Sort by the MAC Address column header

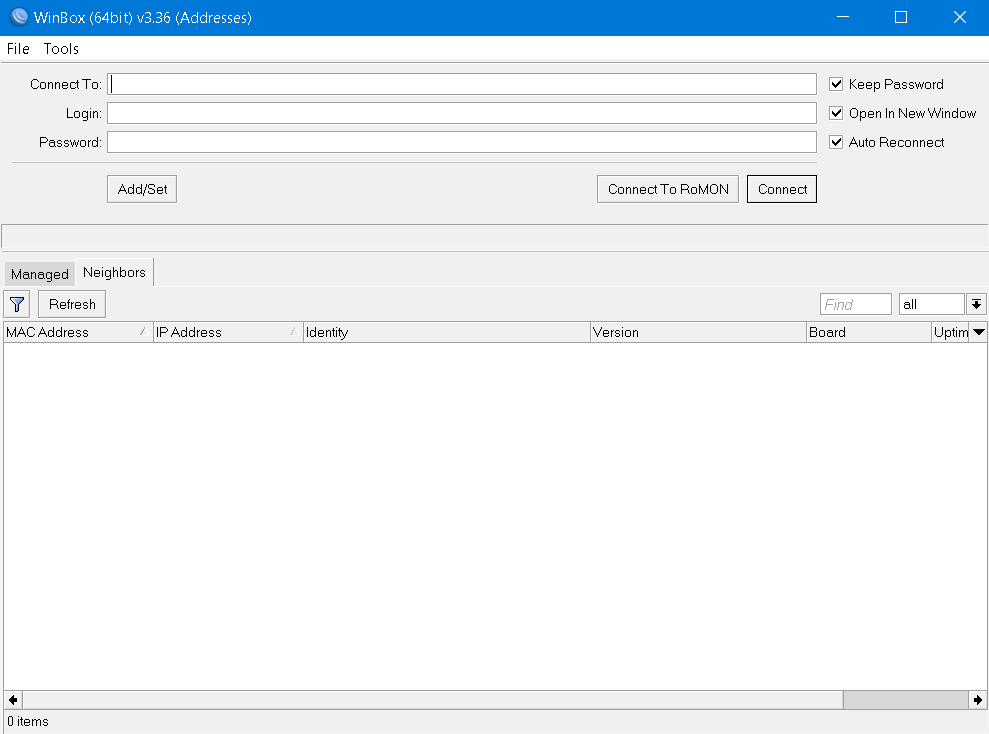[78, 332]
